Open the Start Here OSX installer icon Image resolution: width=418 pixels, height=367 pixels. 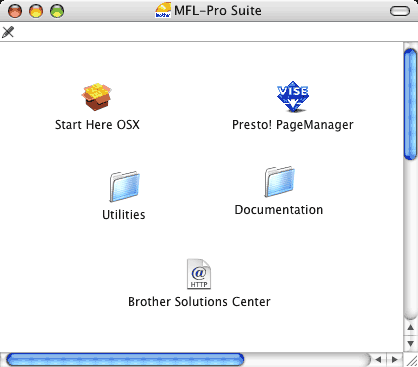point(97,97)
